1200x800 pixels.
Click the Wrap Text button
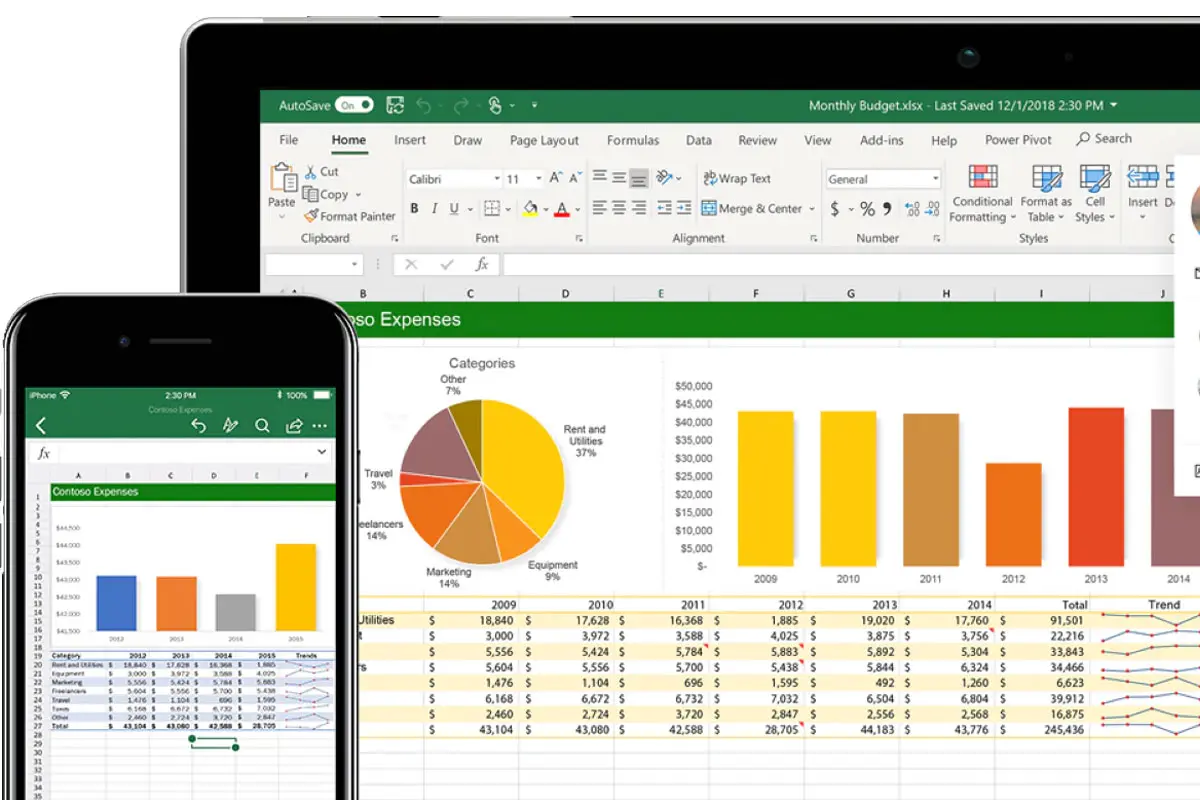[x=737, y=179]
